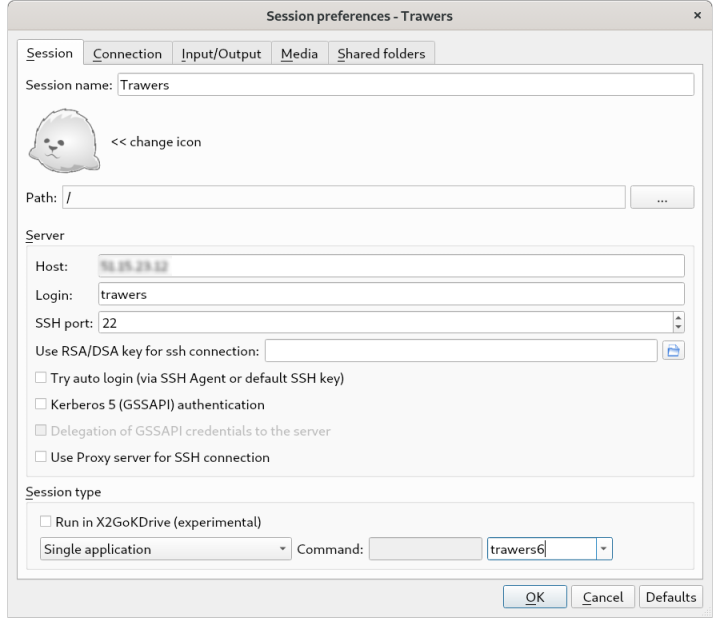Go to the Media tab
Viewport: 720px width, 625px height.
pos(299,54)
